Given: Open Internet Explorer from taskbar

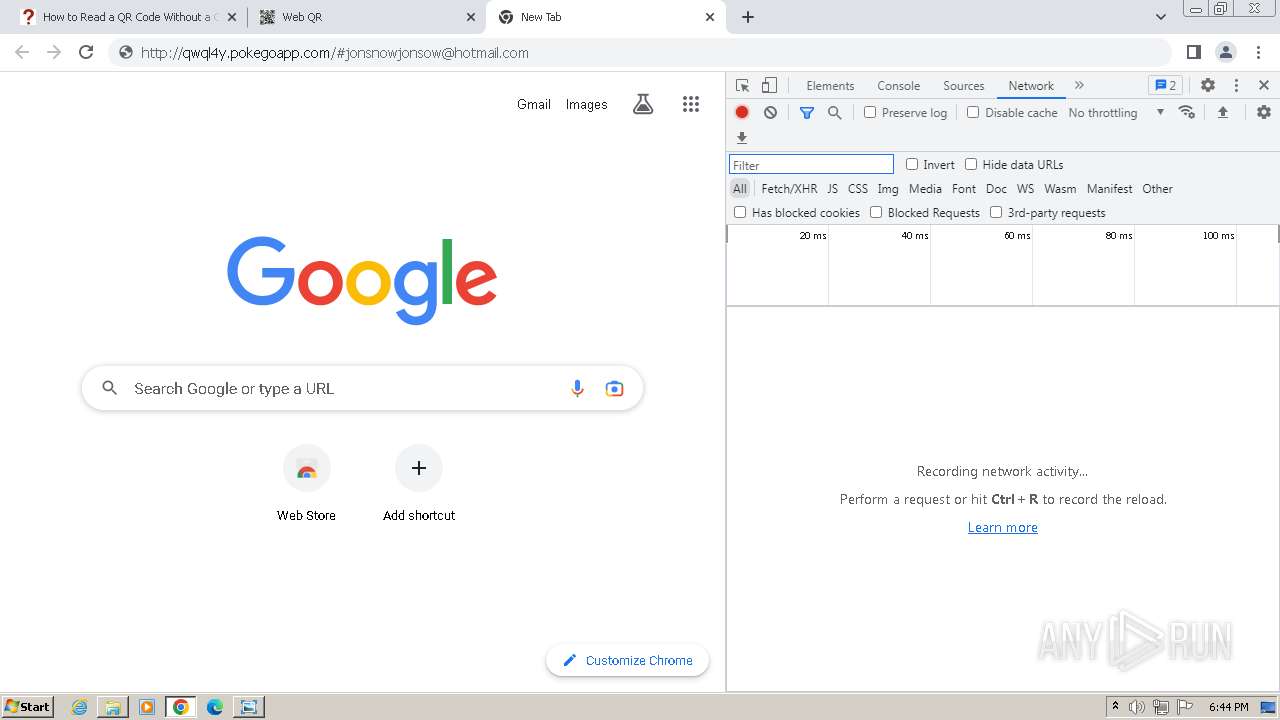Looking at the screenshot, I should (x=80, y=707).
